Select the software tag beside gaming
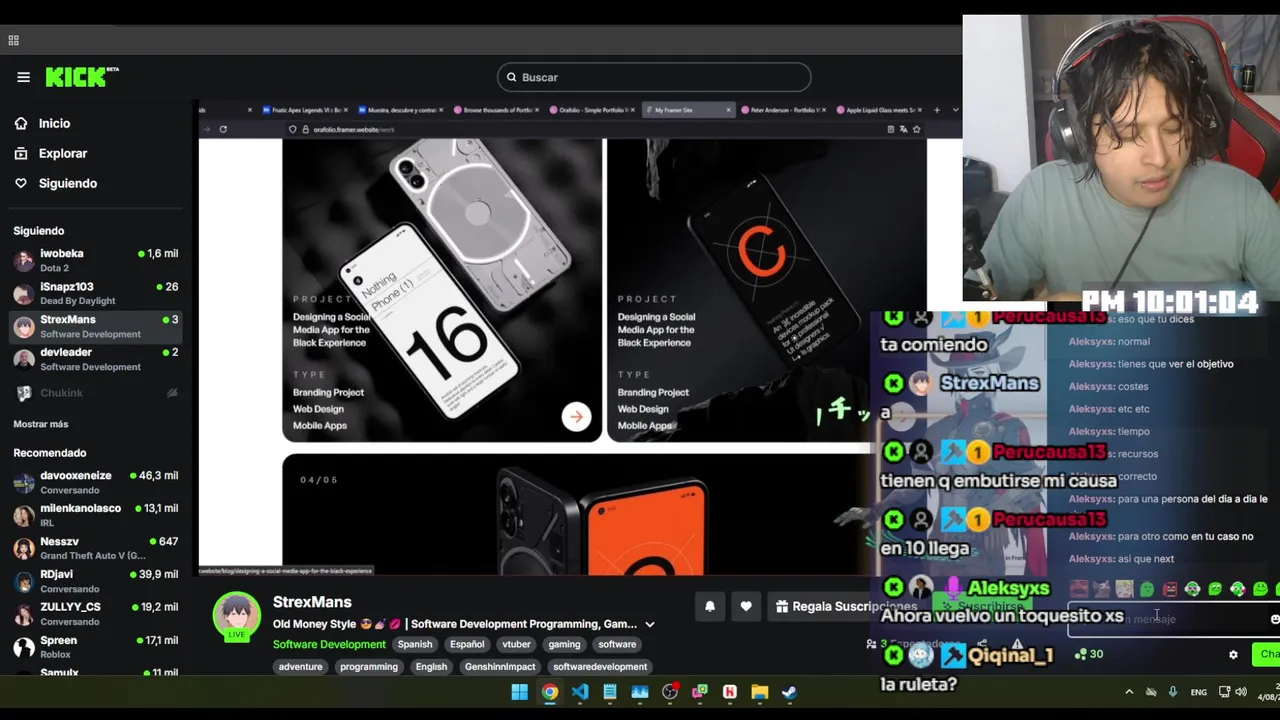 pos(617,644)
